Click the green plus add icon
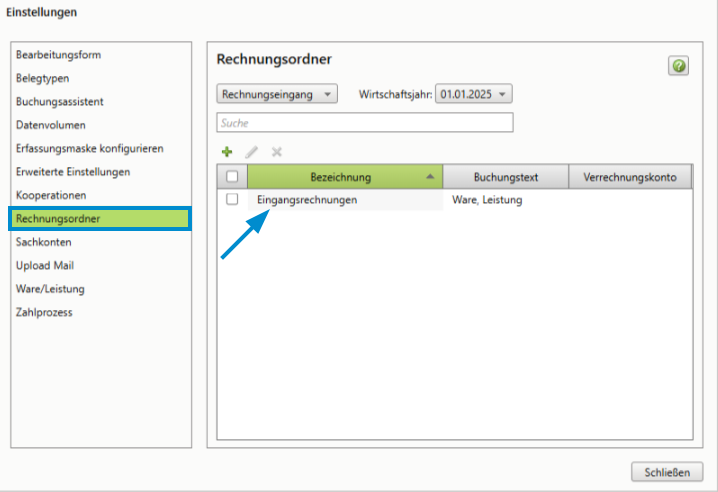 [x=227, y=152]
